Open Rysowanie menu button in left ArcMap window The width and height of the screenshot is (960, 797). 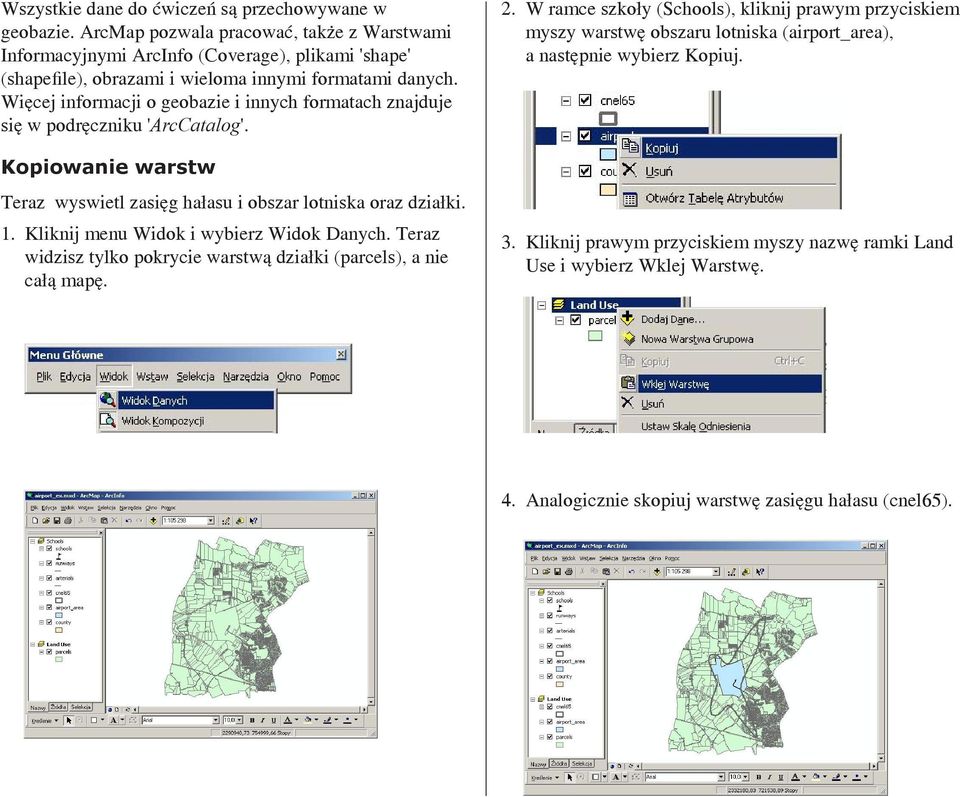pyautogui.click(x=45, y=720)
